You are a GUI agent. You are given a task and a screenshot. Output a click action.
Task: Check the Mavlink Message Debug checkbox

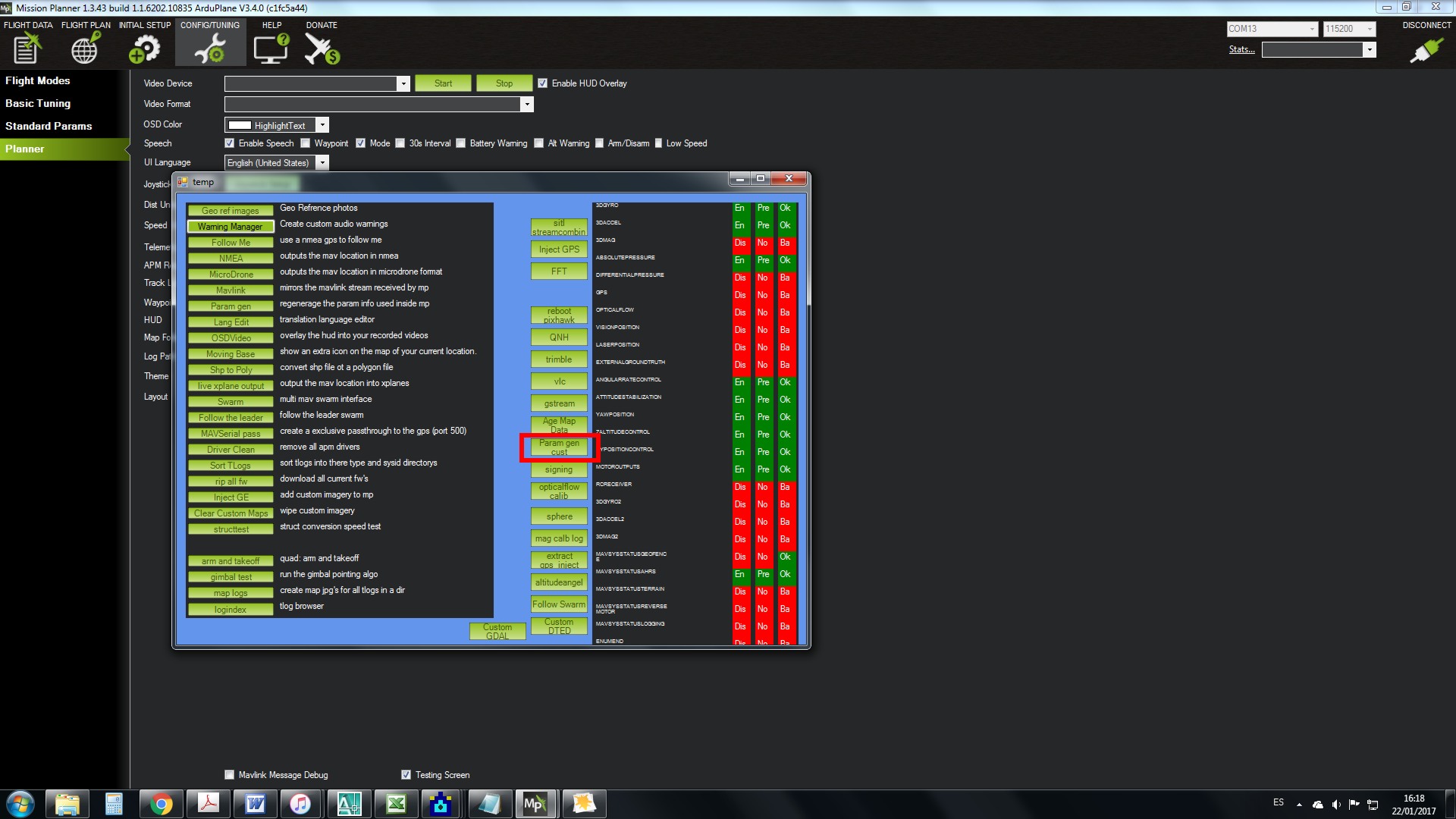(x=229, y=774)
